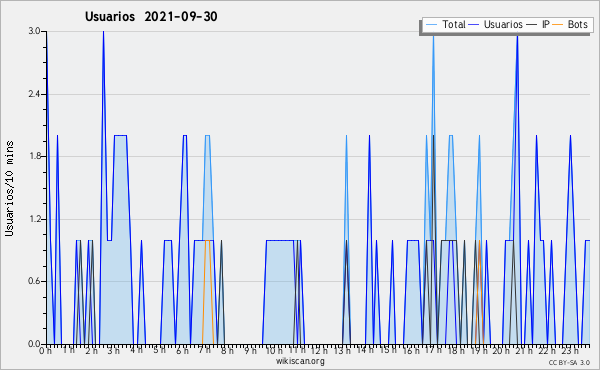Click the y-axis value 0.0
Screen dimensions: 600x370
(x=34, y=344)
